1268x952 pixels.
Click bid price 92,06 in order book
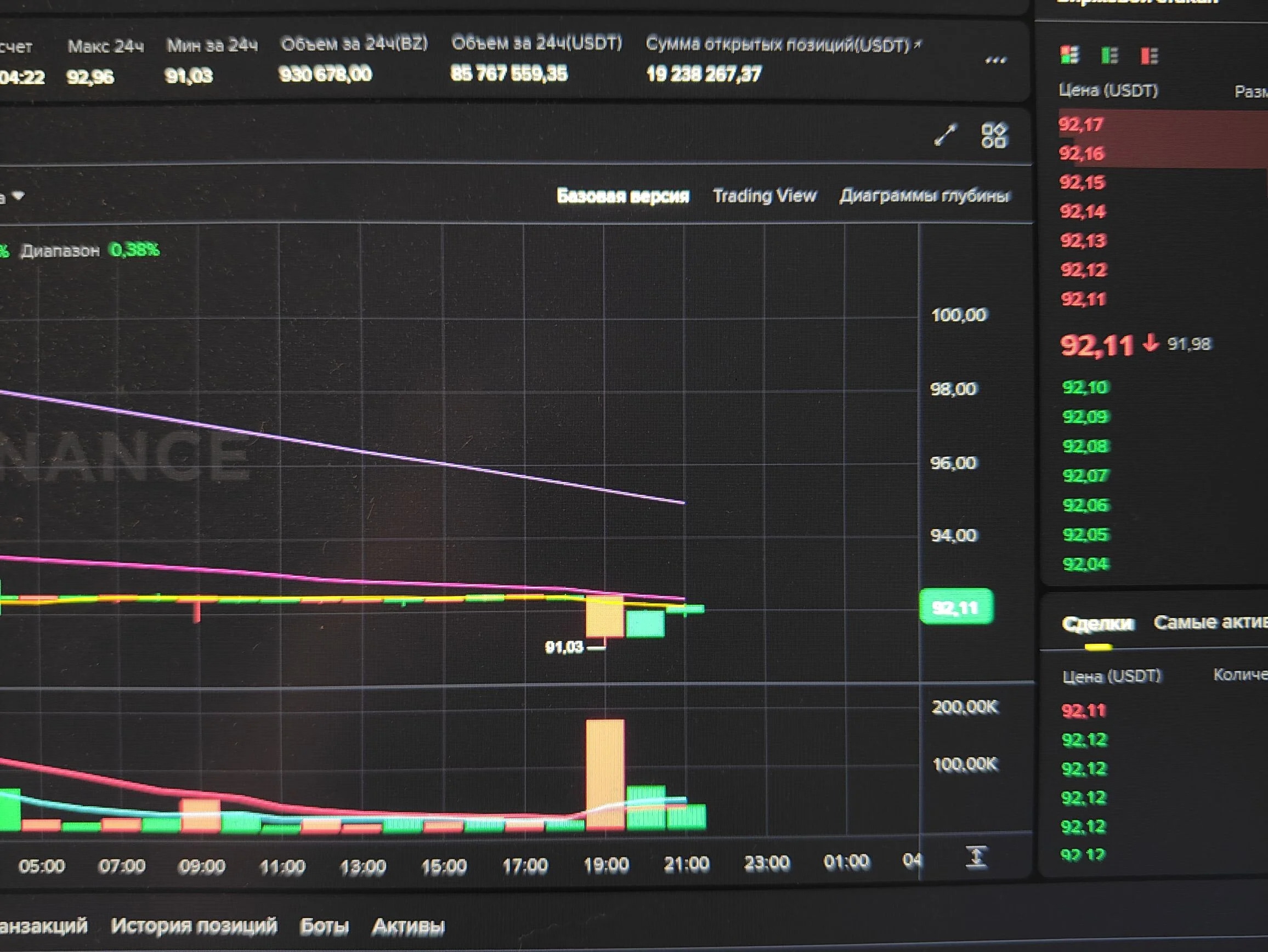(x=1086, y=505)
